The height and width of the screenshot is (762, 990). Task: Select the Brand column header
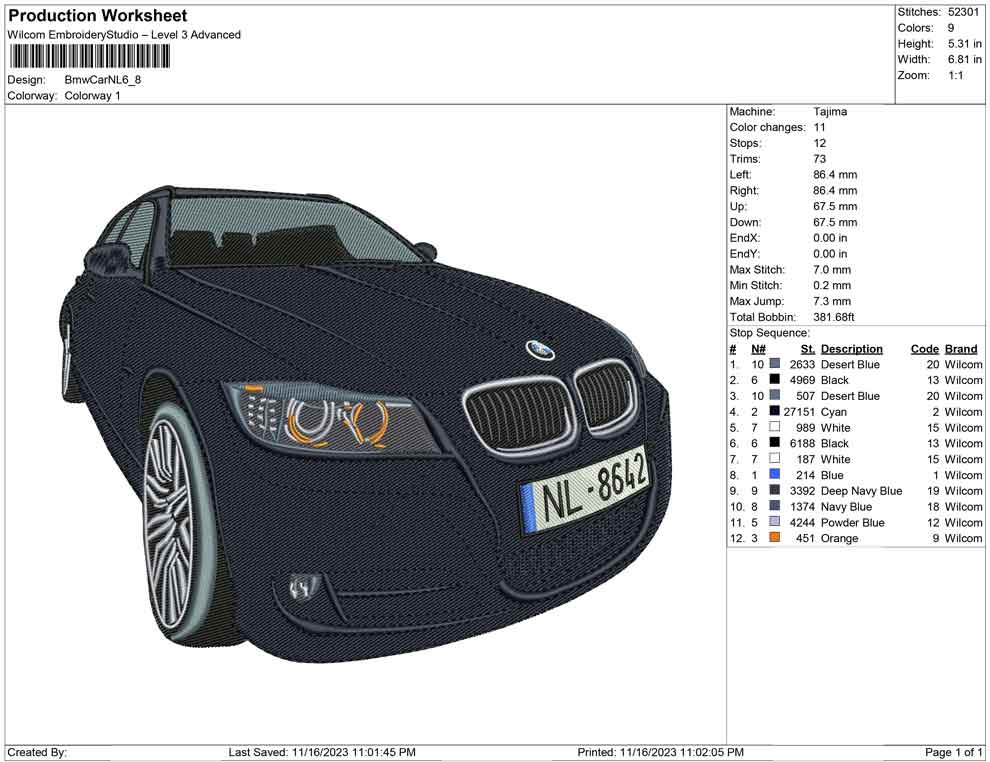click(960, 348)
